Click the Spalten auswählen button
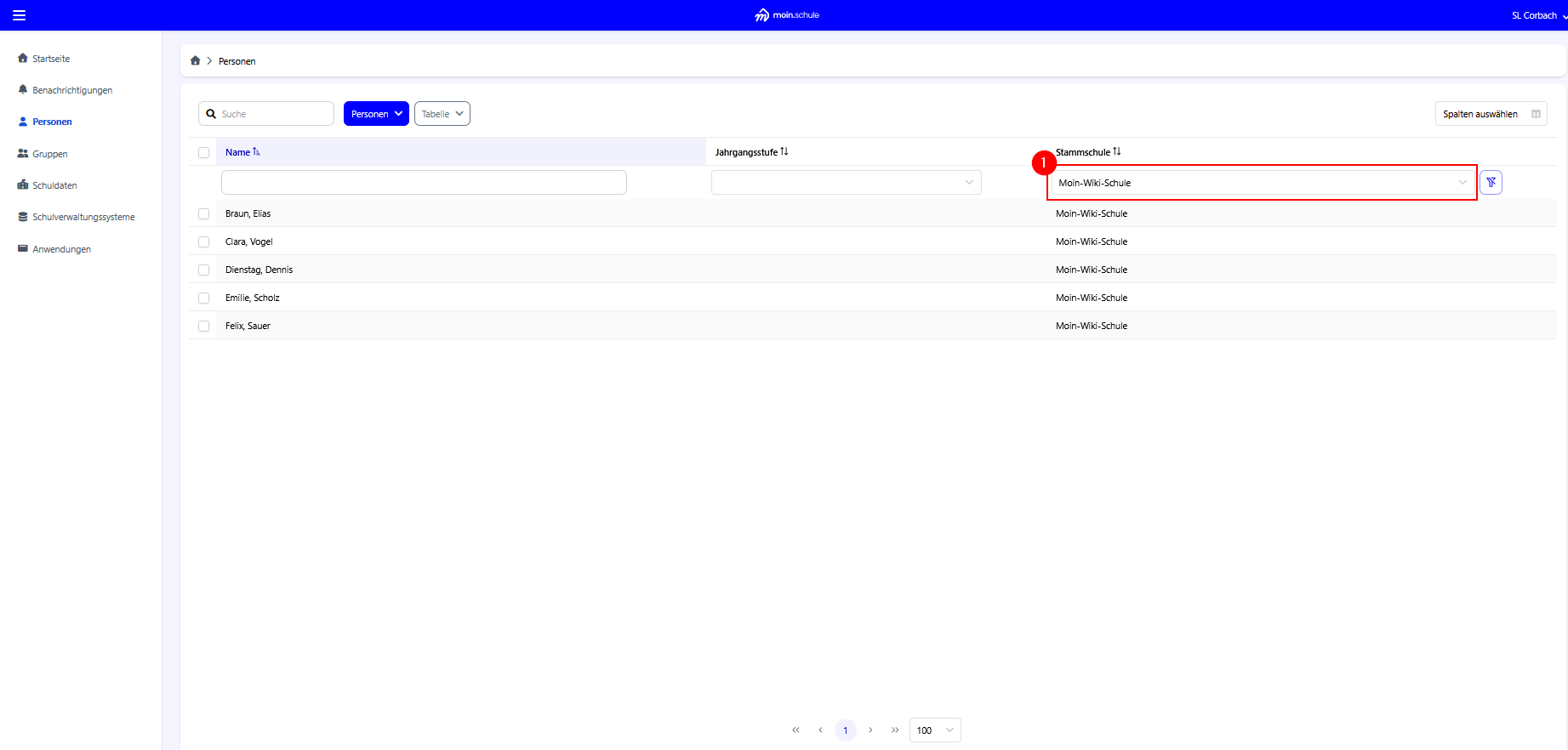Viewport: 1568px width, 750px height. [1491, 114]
